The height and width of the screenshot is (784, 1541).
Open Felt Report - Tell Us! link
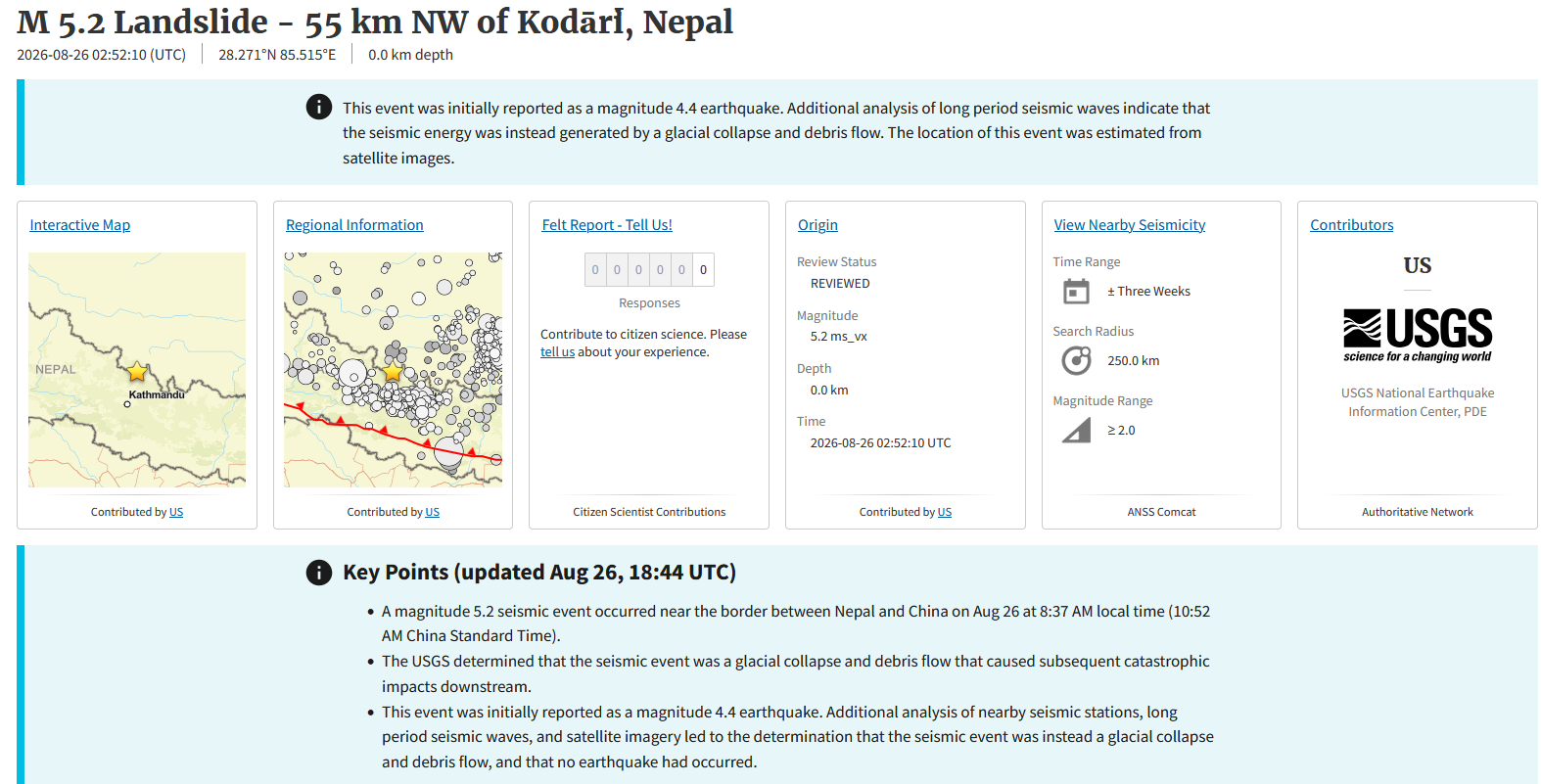(607, 225)
